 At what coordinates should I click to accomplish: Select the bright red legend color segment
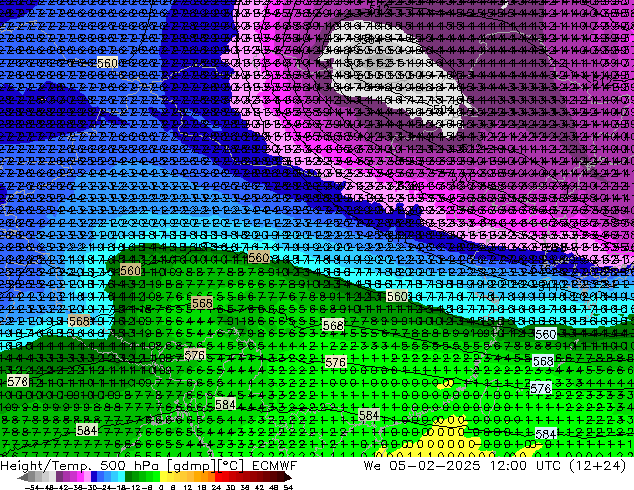pos(218,477)
